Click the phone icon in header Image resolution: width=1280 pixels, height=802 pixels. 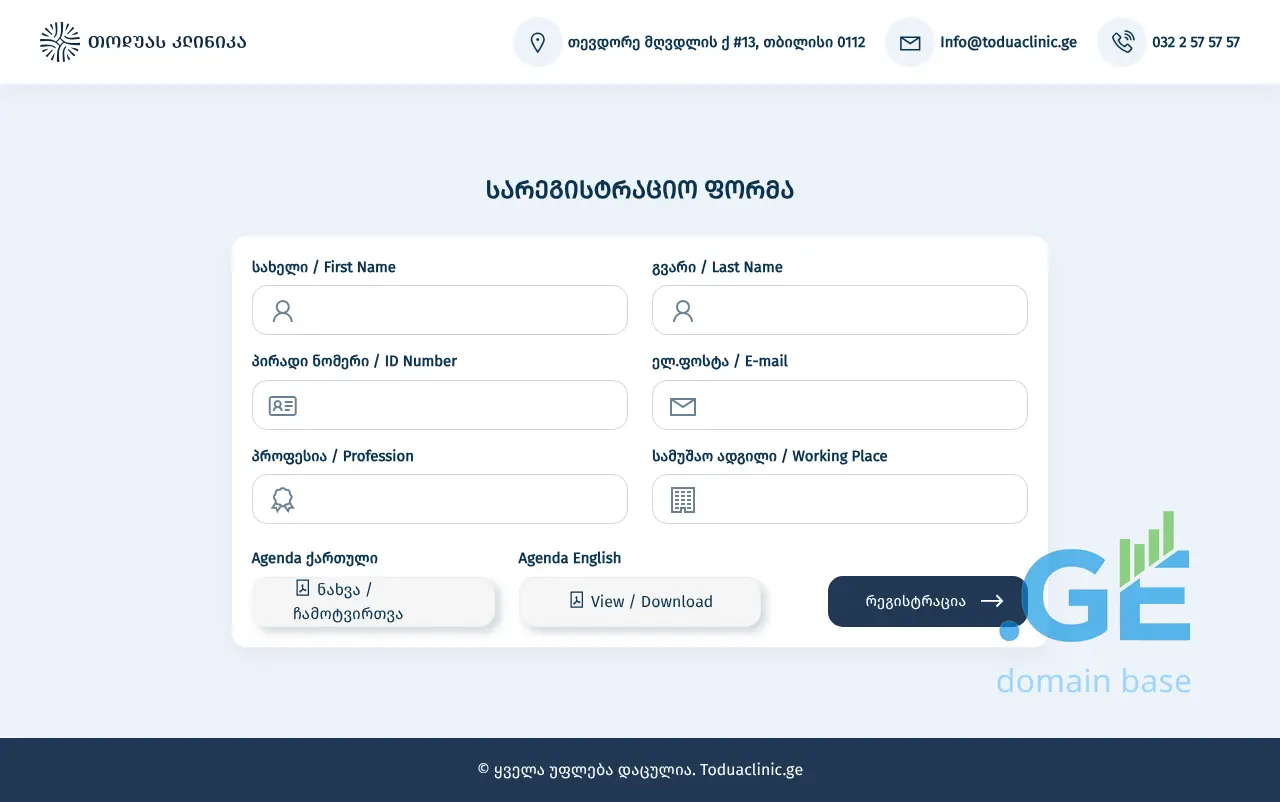(x=1122, y=42)
